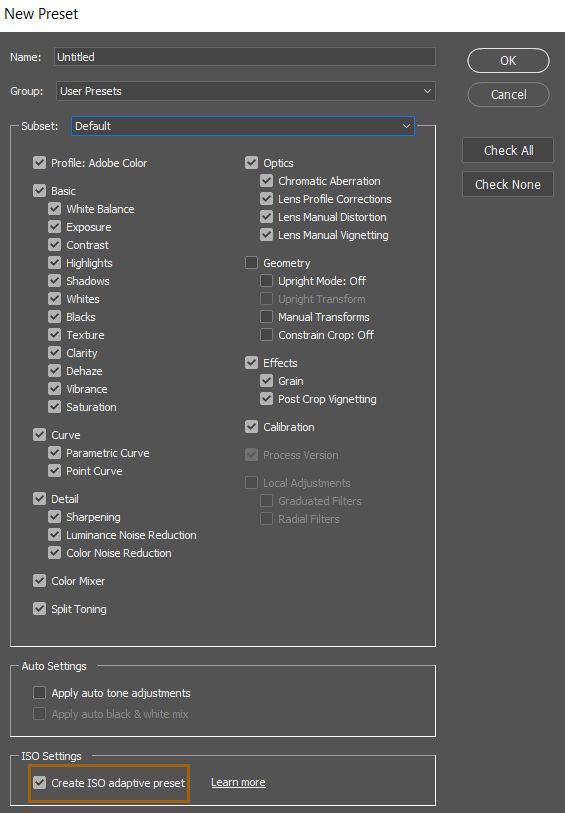Screen dimensions: 565x813
Task: Uncheck the Calibration checkbox
Action: pyautogui.click(x=251, y=427)
